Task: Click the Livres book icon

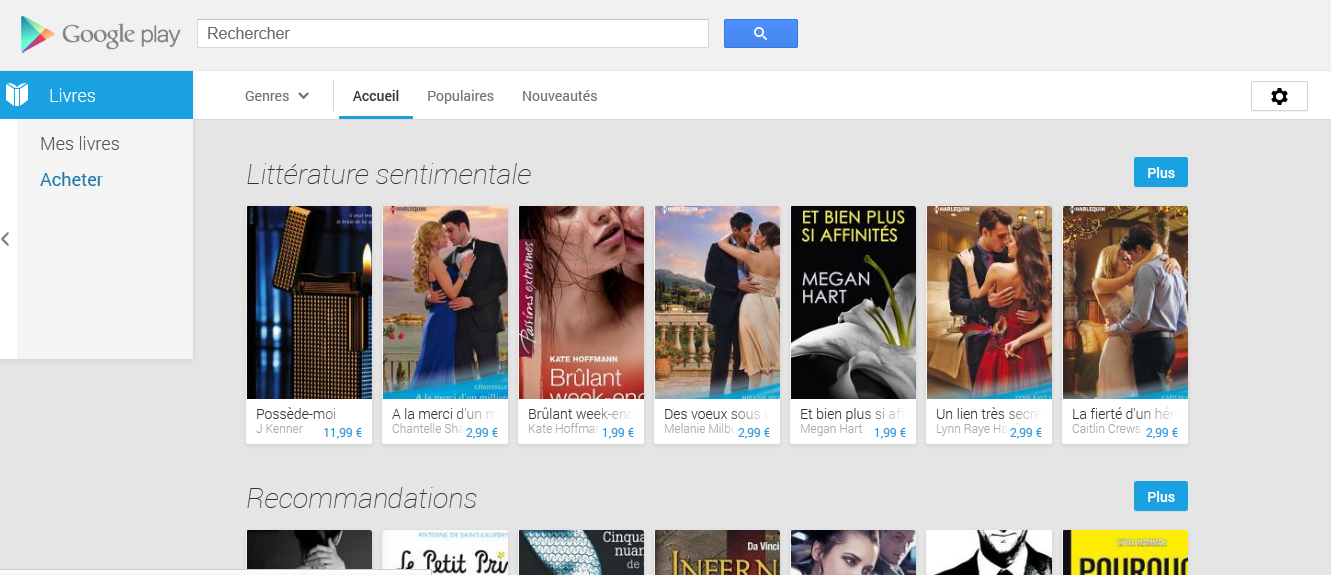Action: pyautogui.click(x=17, y=95)
